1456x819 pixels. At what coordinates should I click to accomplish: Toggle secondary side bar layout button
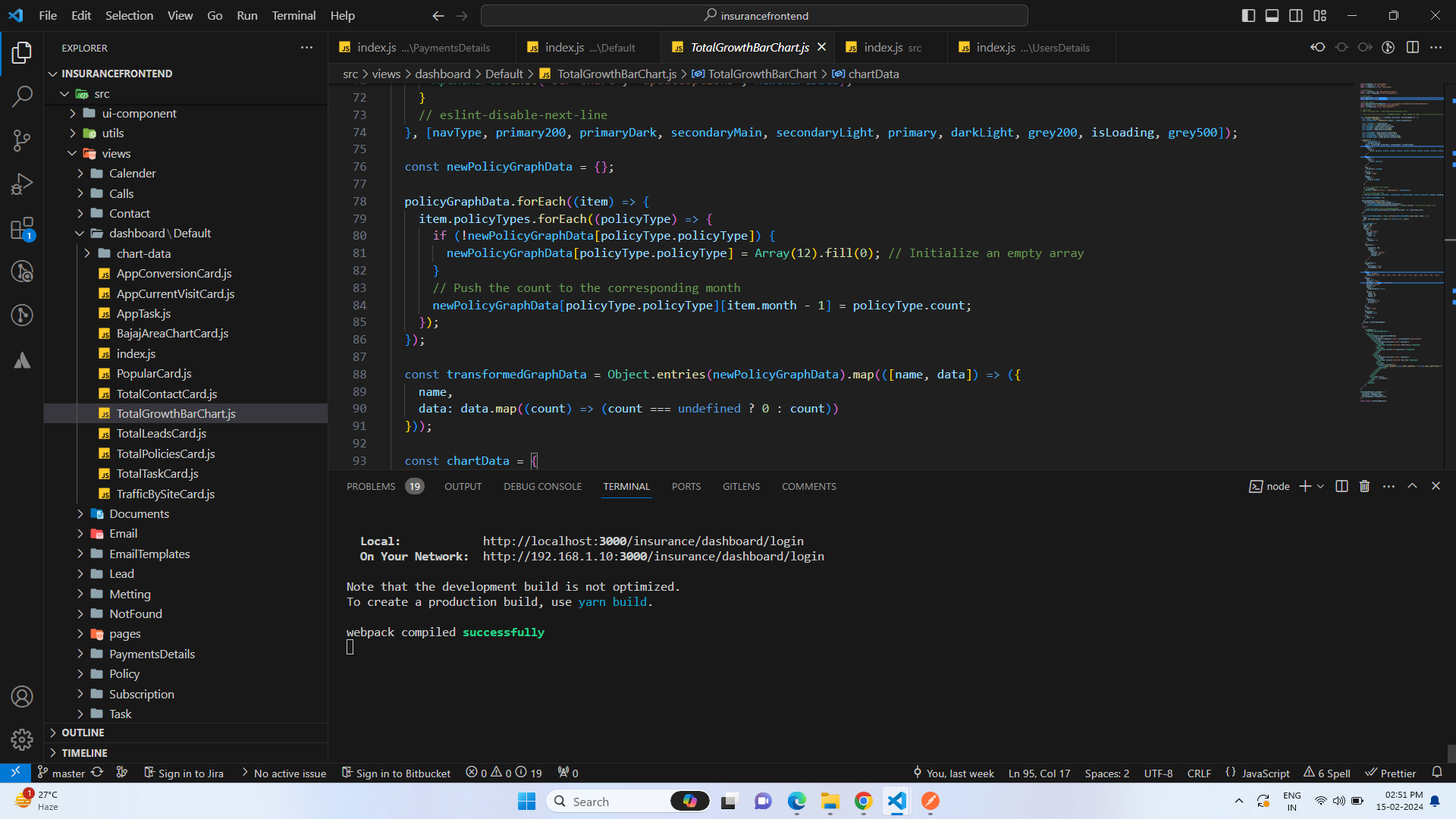coord(1296,15)
